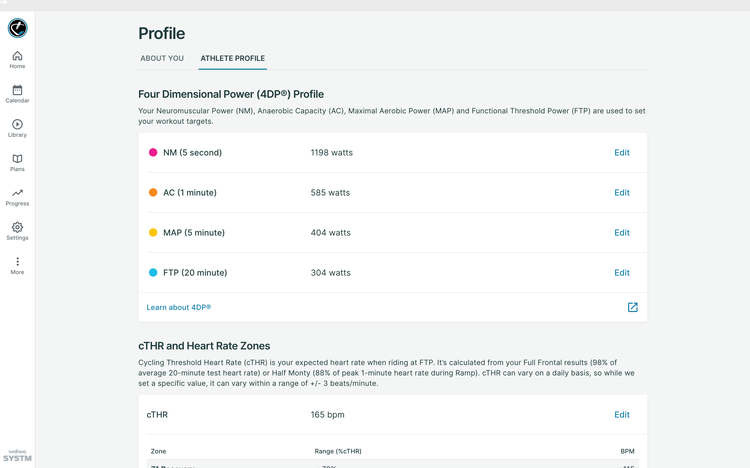The image size is (750, 468).
Task: Click the BPM column header
Action: [627, 451]
